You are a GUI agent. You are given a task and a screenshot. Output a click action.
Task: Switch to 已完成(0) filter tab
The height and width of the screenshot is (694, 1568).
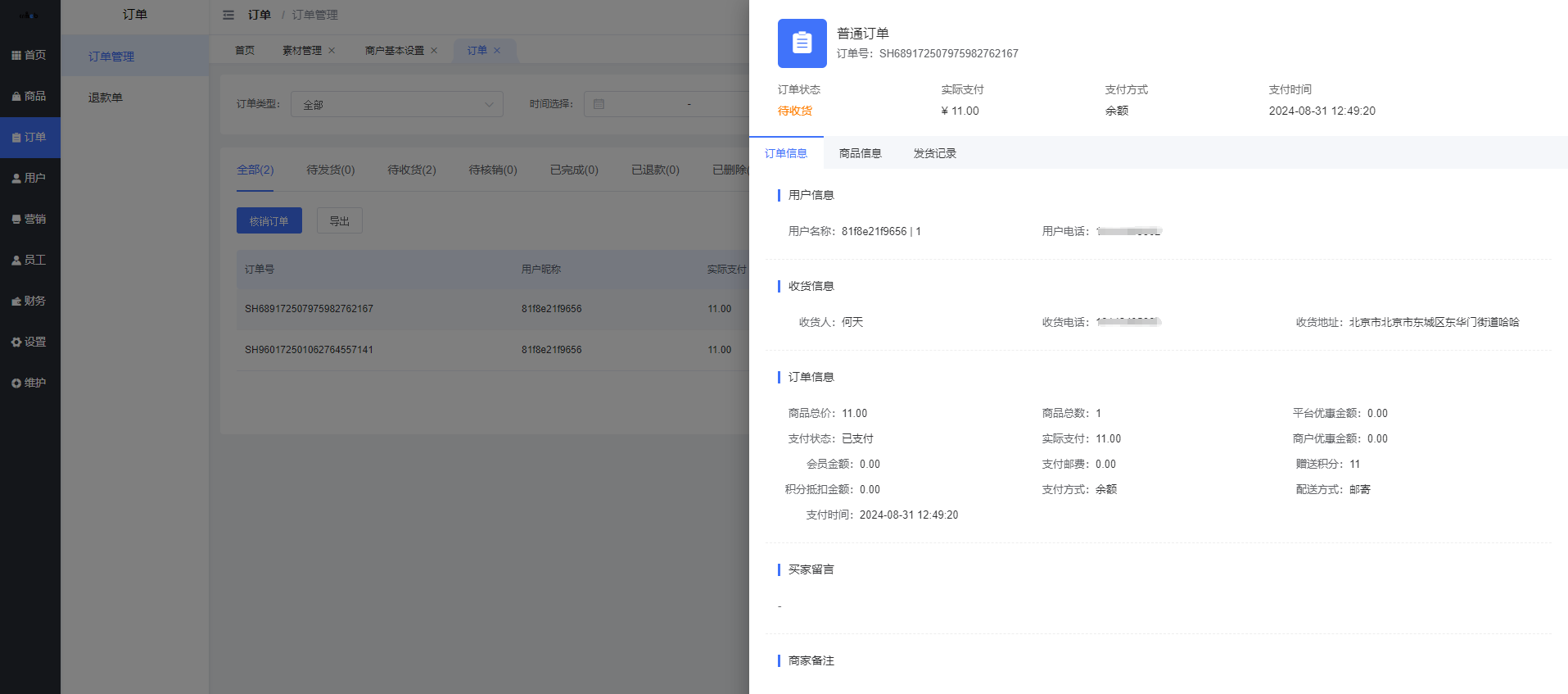[574, 170]
